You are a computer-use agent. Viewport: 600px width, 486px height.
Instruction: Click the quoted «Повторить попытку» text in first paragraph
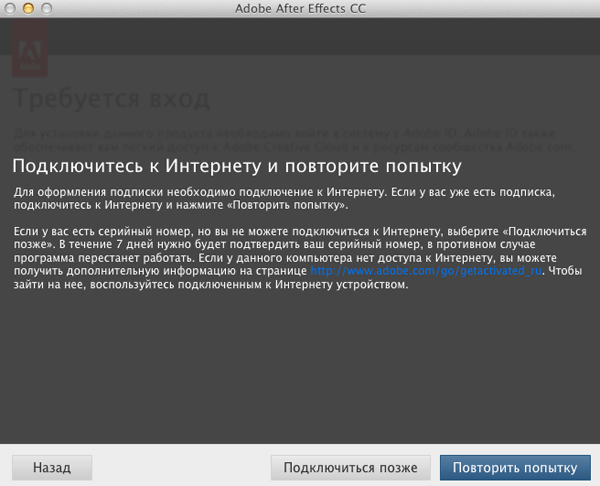[288, 204]
